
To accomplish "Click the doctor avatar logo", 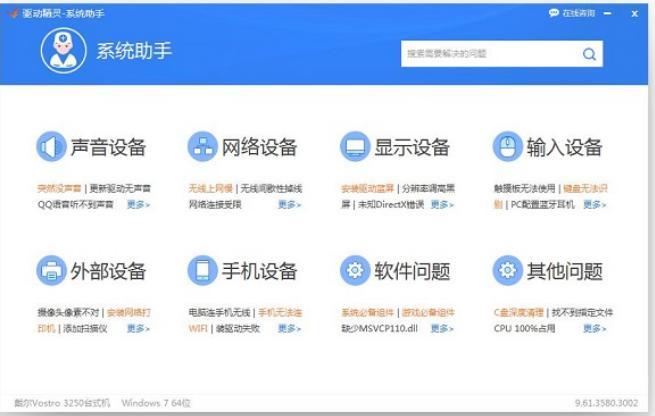I will coord(63,51).
